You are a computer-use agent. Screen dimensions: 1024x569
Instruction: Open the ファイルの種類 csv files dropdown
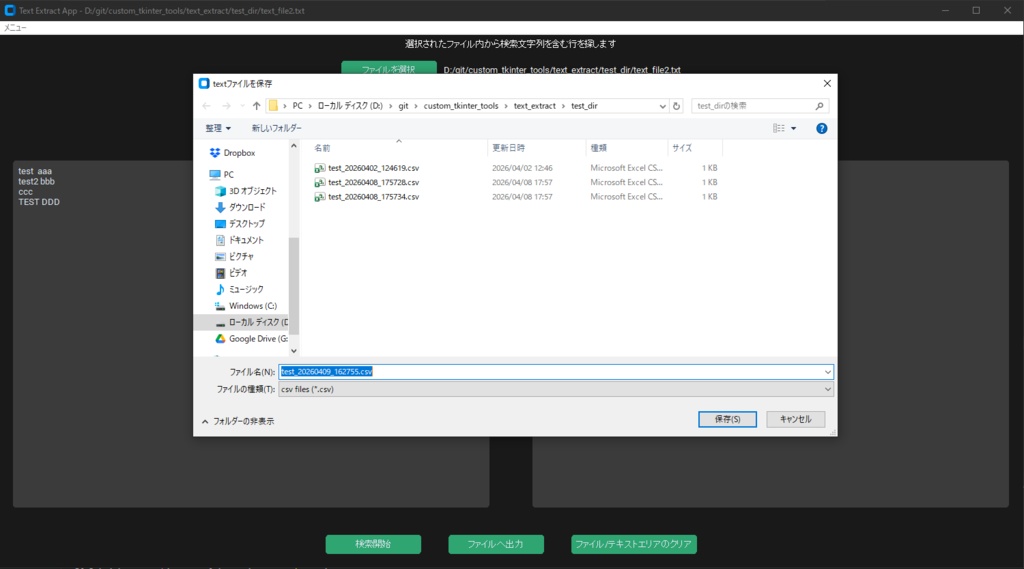click(x=556, y=389)
